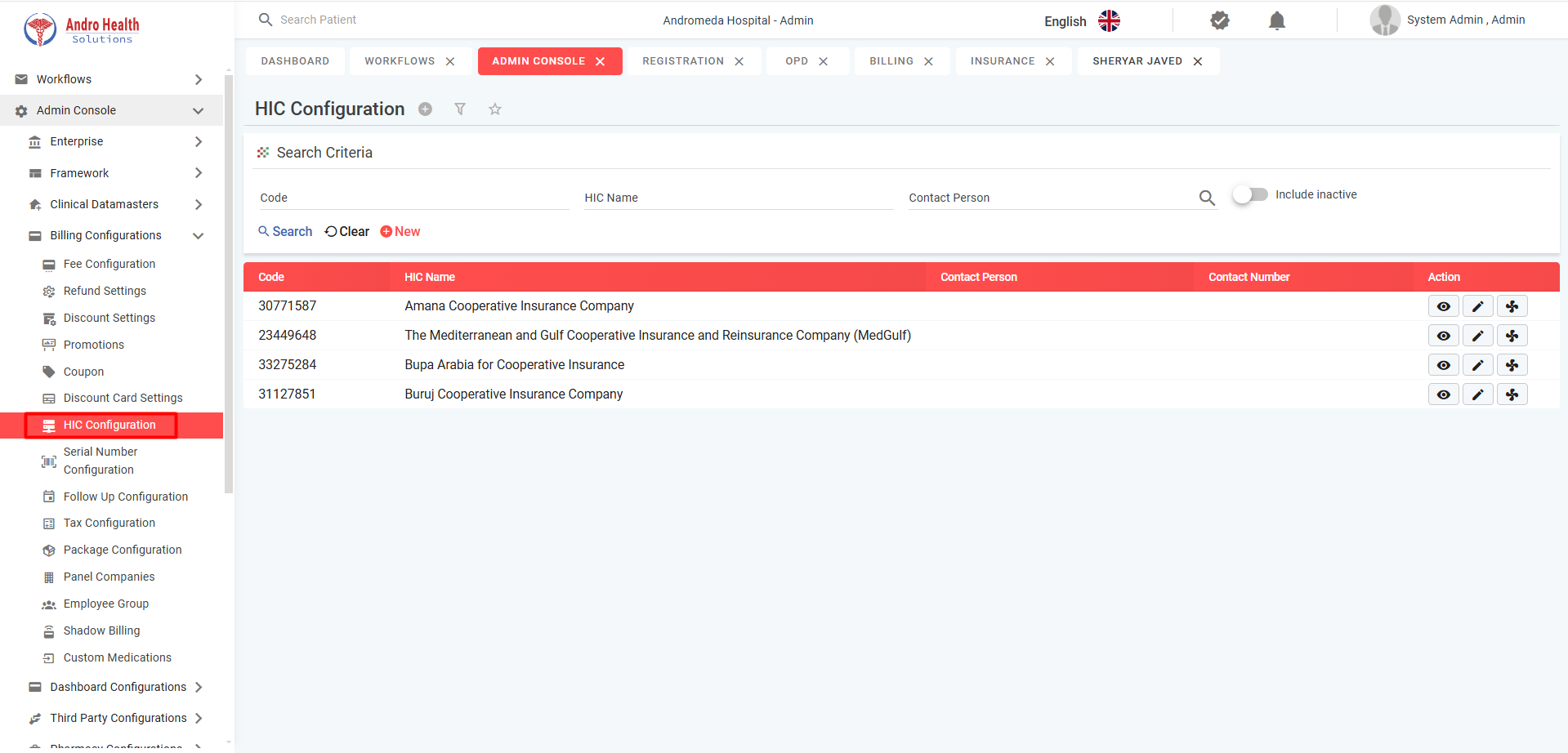Screen dimensions: 1568x753
Task: Click the add icon beside HIC Configuration title
Action: (x=425, y=109)
